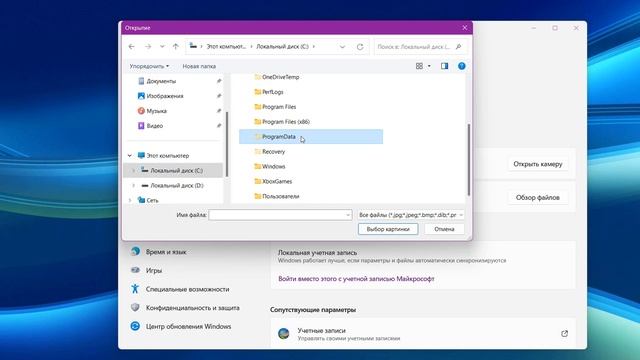Expand the Сеть tree node
The image size is (640, 360).
pyautogui.click(x=130, y=200)
